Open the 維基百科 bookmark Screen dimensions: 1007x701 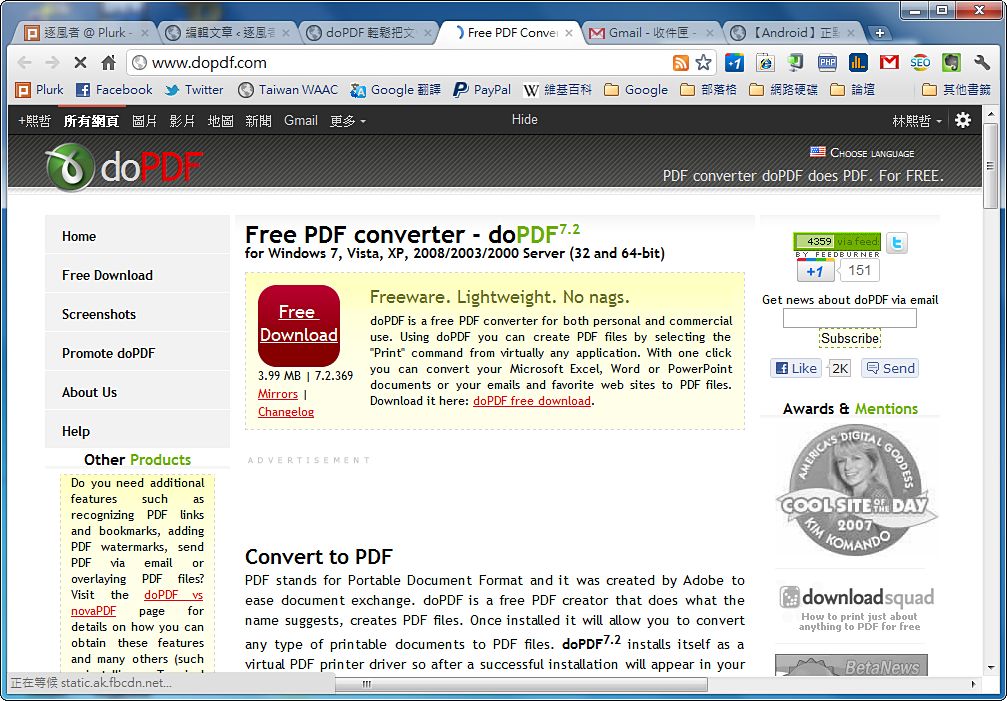tap(557, 90)
